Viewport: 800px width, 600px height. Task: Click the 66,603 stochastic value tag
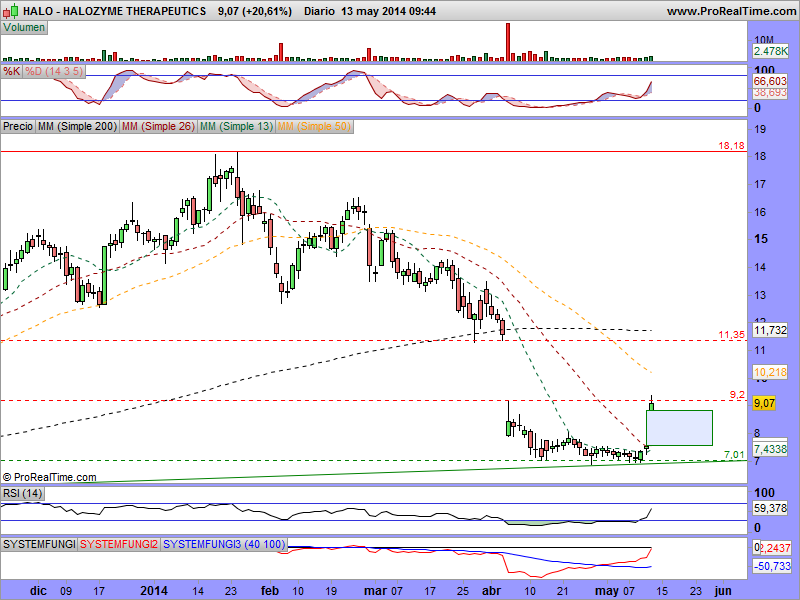pos(770,81)
